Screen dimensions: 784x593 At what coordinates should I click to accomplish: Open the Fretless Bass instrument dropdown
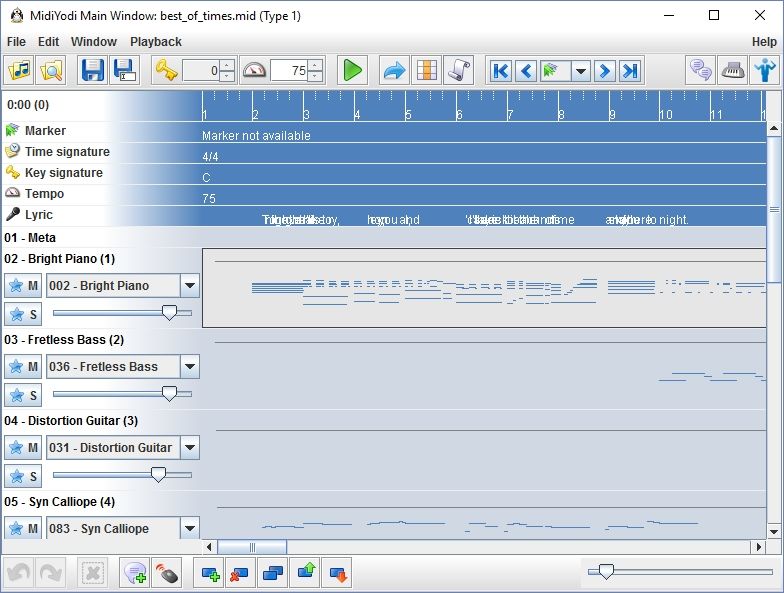point(190,366)
